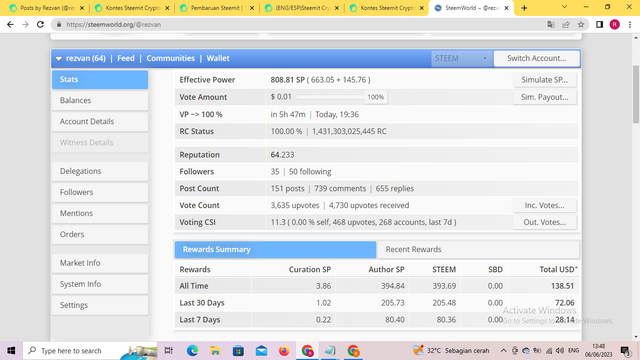The width and height of the screenshot is (640, 360).
Task: Open the share page icon
Action: pos(566,24)
